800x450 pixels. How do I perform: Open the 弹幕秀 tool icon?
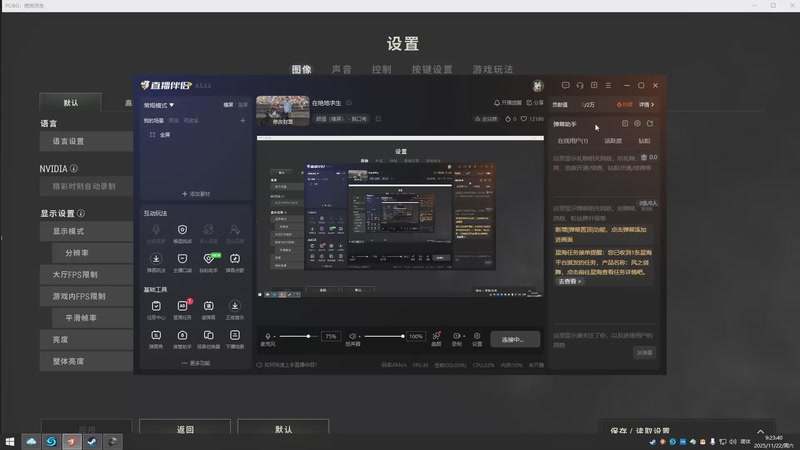point(156,335)
